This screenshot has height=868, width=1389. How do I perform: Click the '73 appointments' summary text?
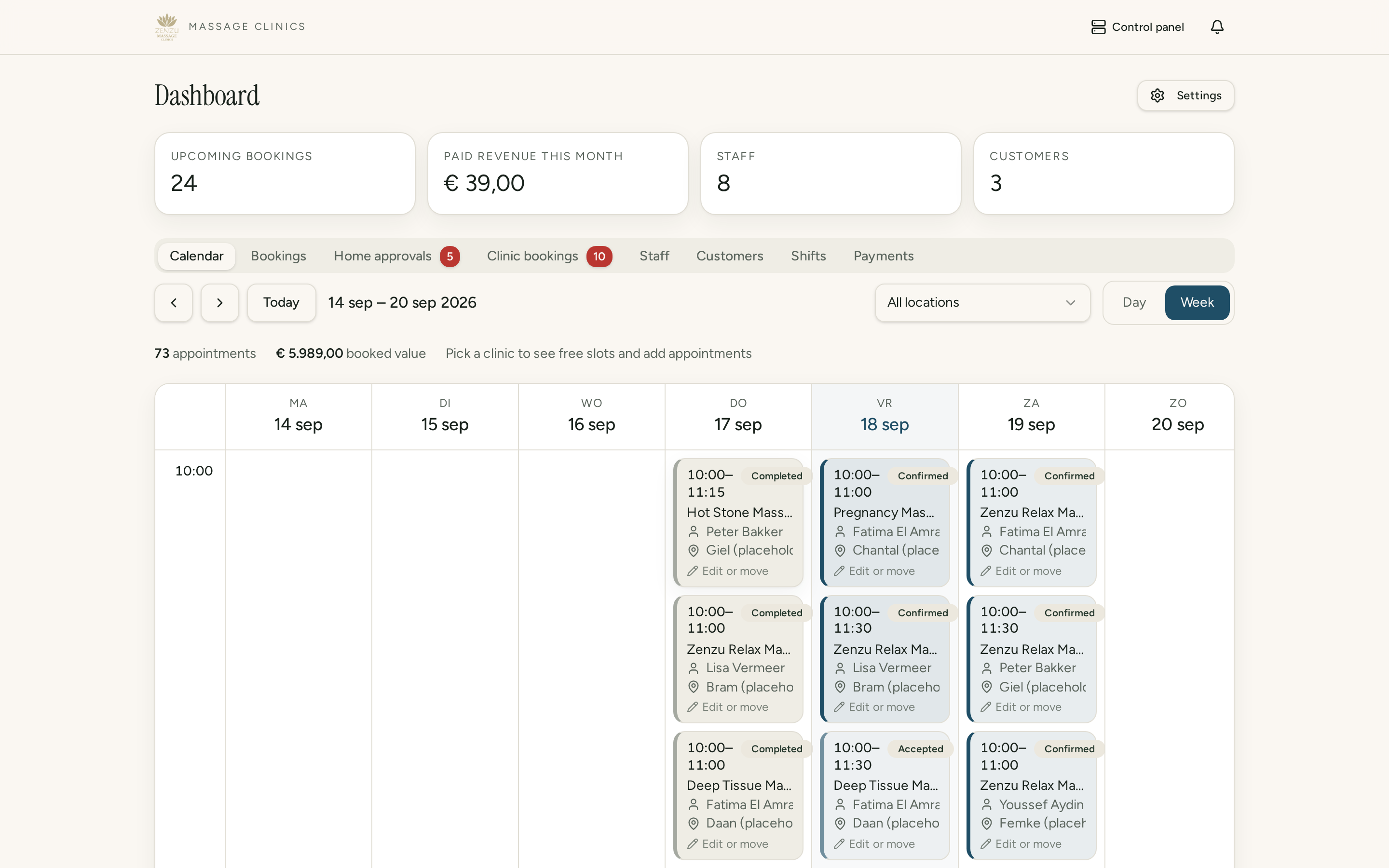[x=205, y=353]
